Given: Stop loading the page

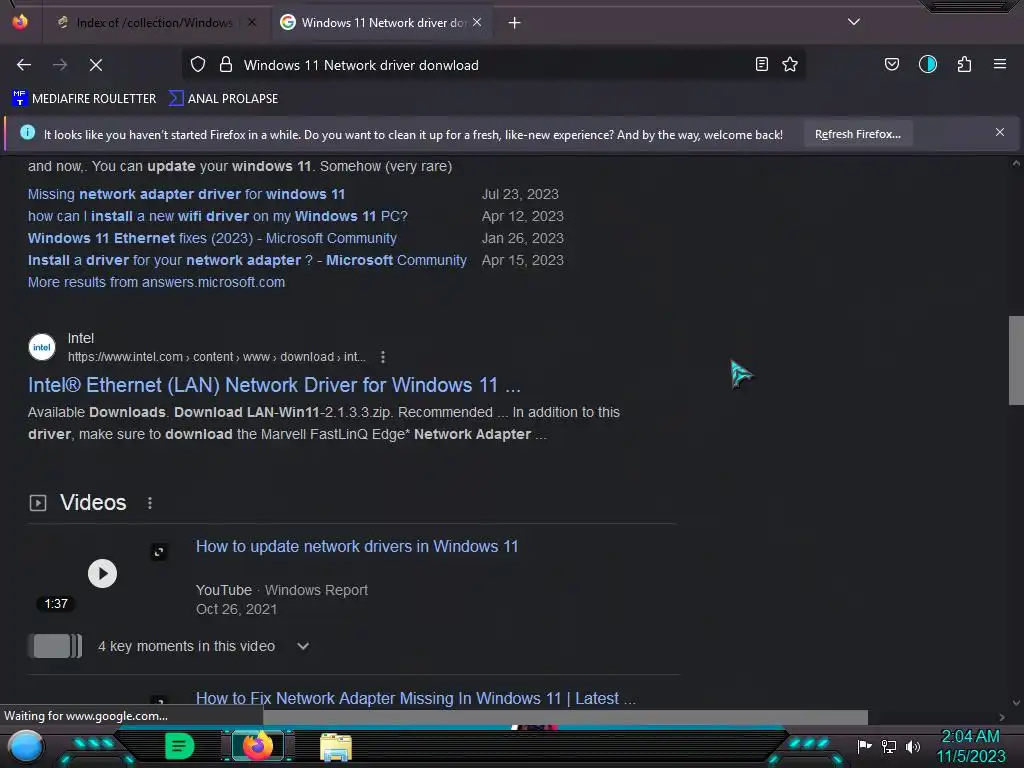Looking at the screenshot, I should point(96,65).
